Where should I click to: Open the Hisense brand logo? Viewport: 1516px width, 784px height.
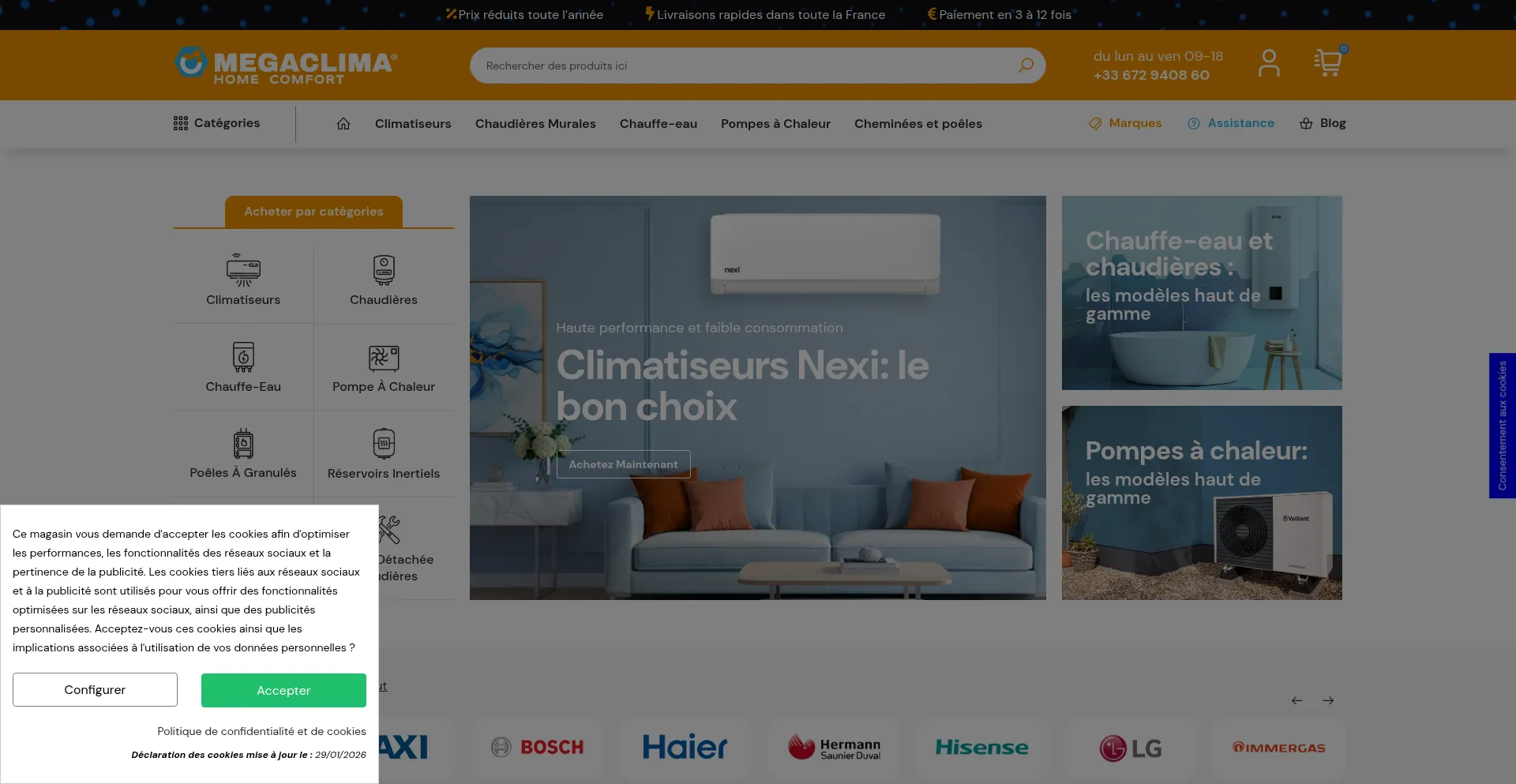(982, 747)
